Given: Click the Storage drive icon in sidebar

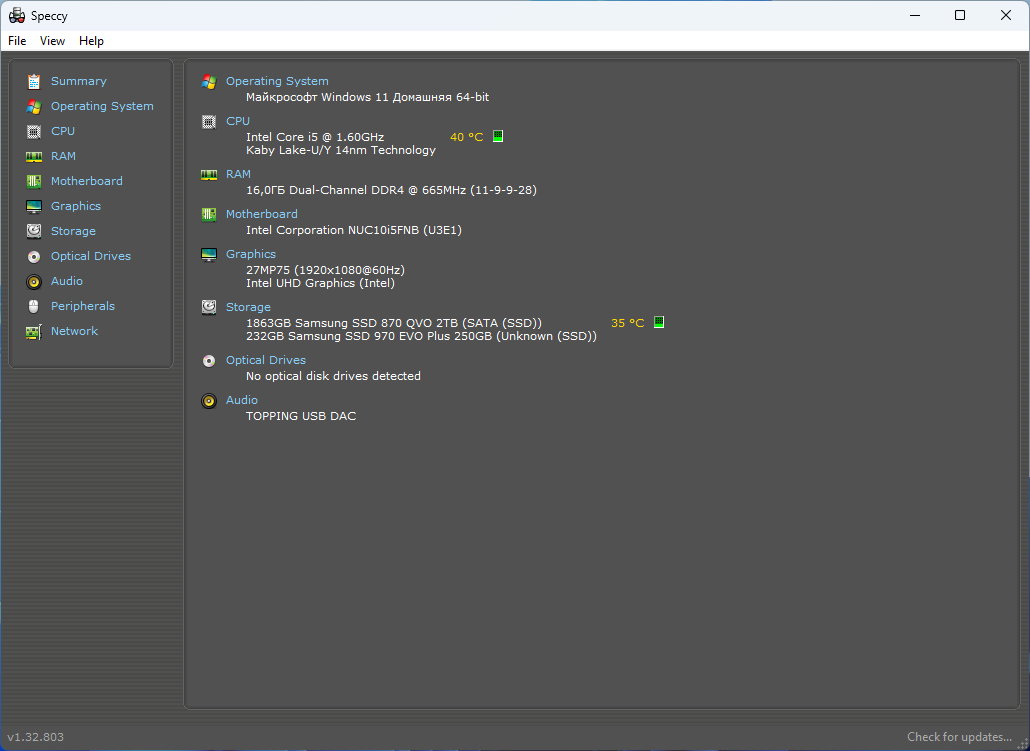Looking at the screenshot, I should click(34, 231).
